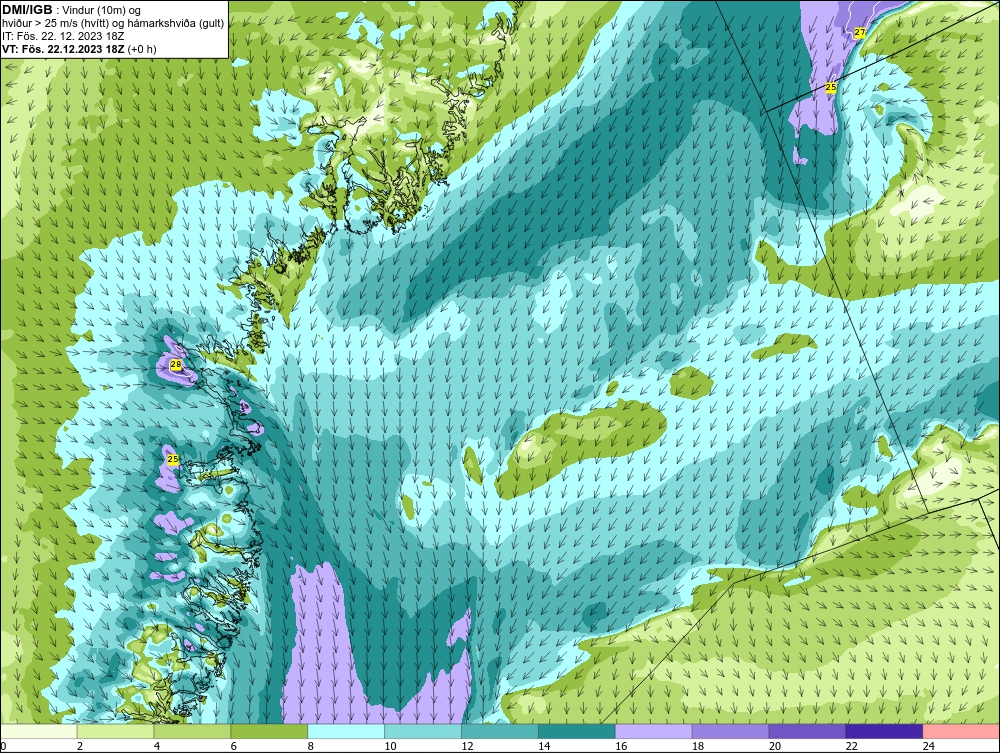Select the dark teal 14–16 m/s legend swatch
The width and height of the screenshot is (1000, 753).
577,731
